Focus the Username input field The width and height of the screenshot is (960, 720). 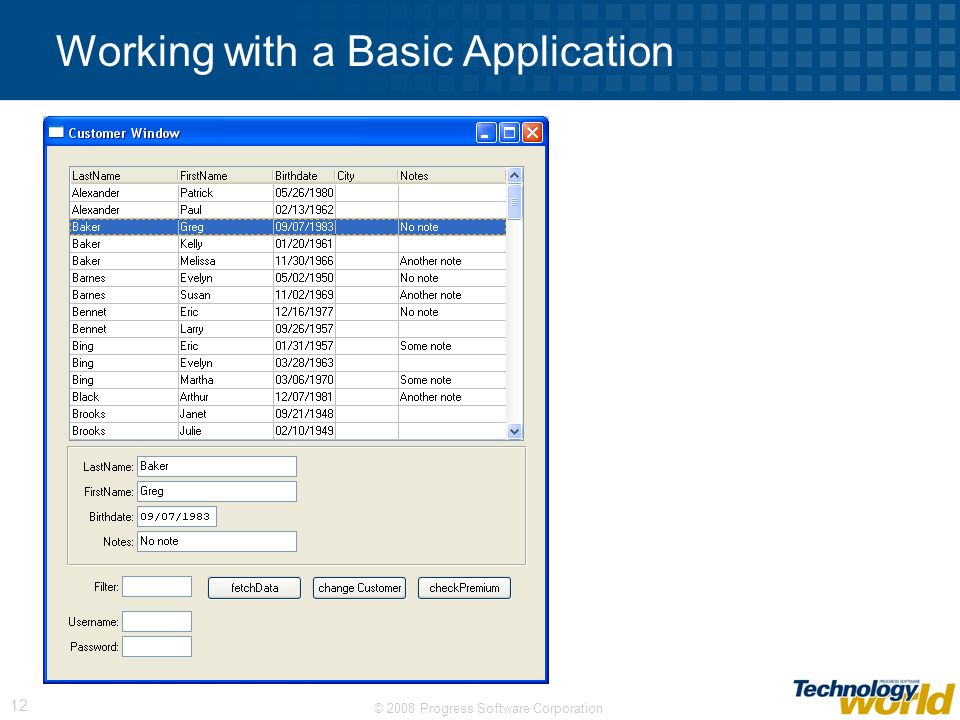157,621
